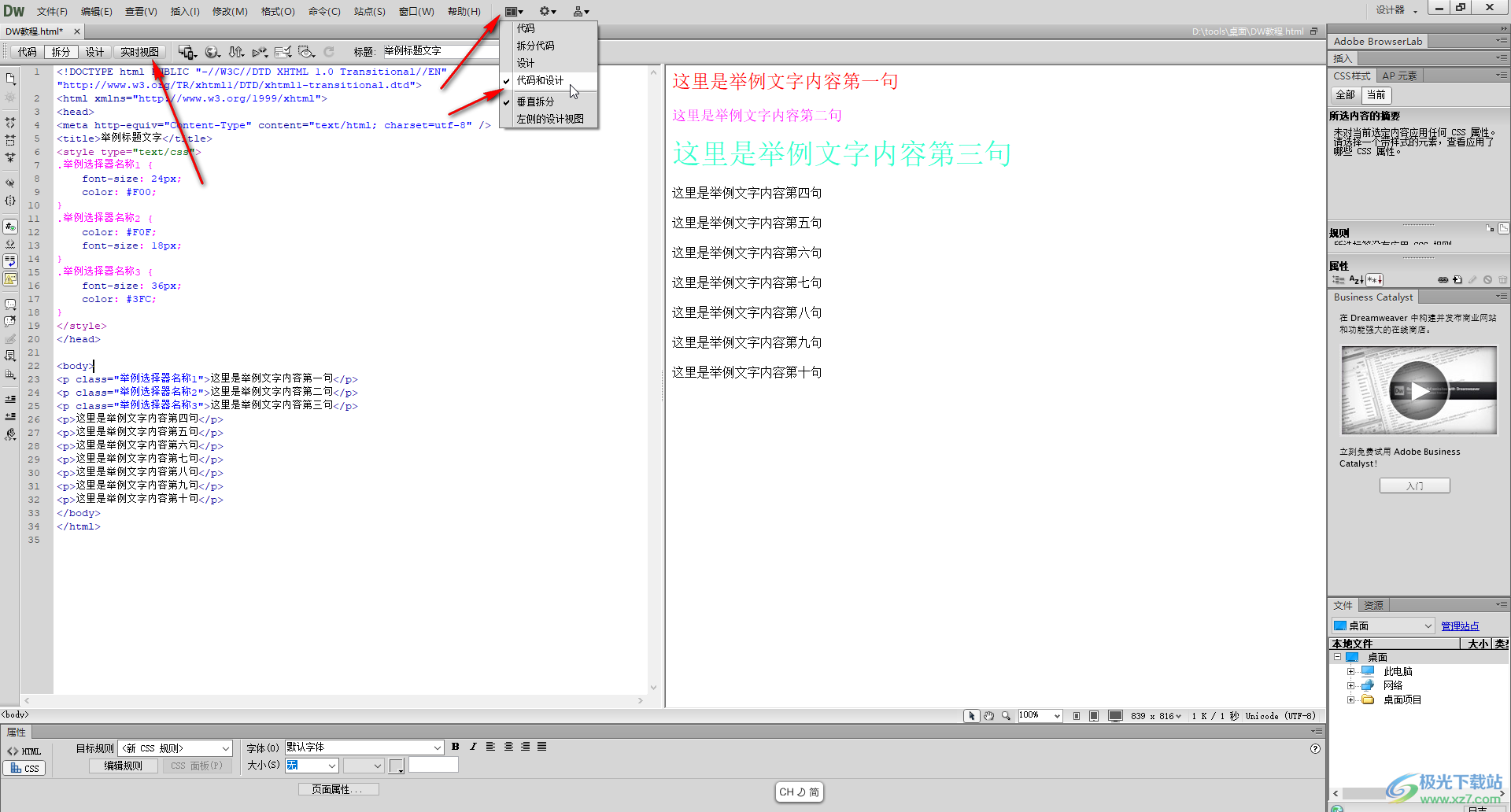The height and width of the screenshot is (812, 1511).
Task: Activate the pointer select tool
Action: [972, 716]
